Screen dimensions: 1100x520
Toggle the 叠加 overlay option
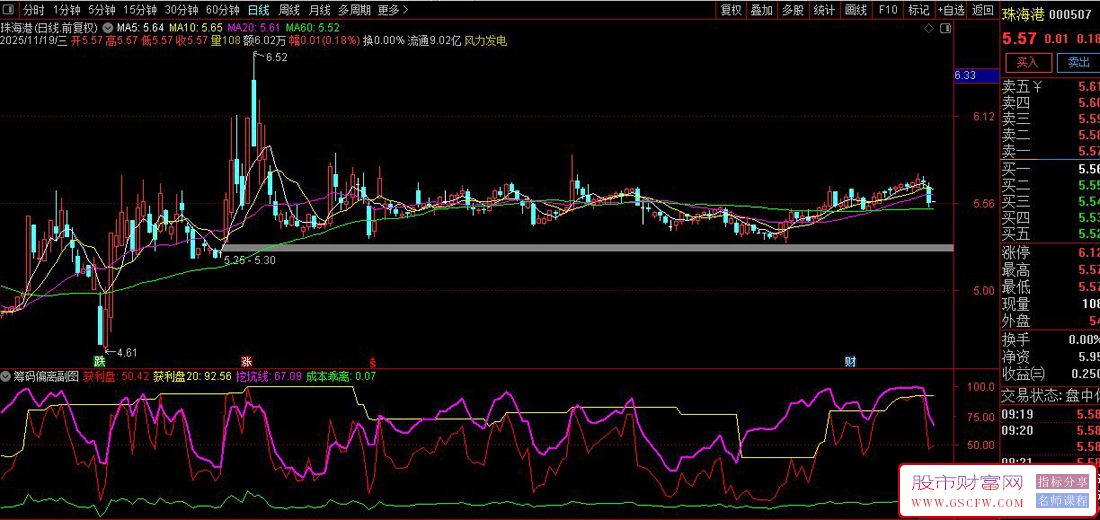tap(762, 10)
